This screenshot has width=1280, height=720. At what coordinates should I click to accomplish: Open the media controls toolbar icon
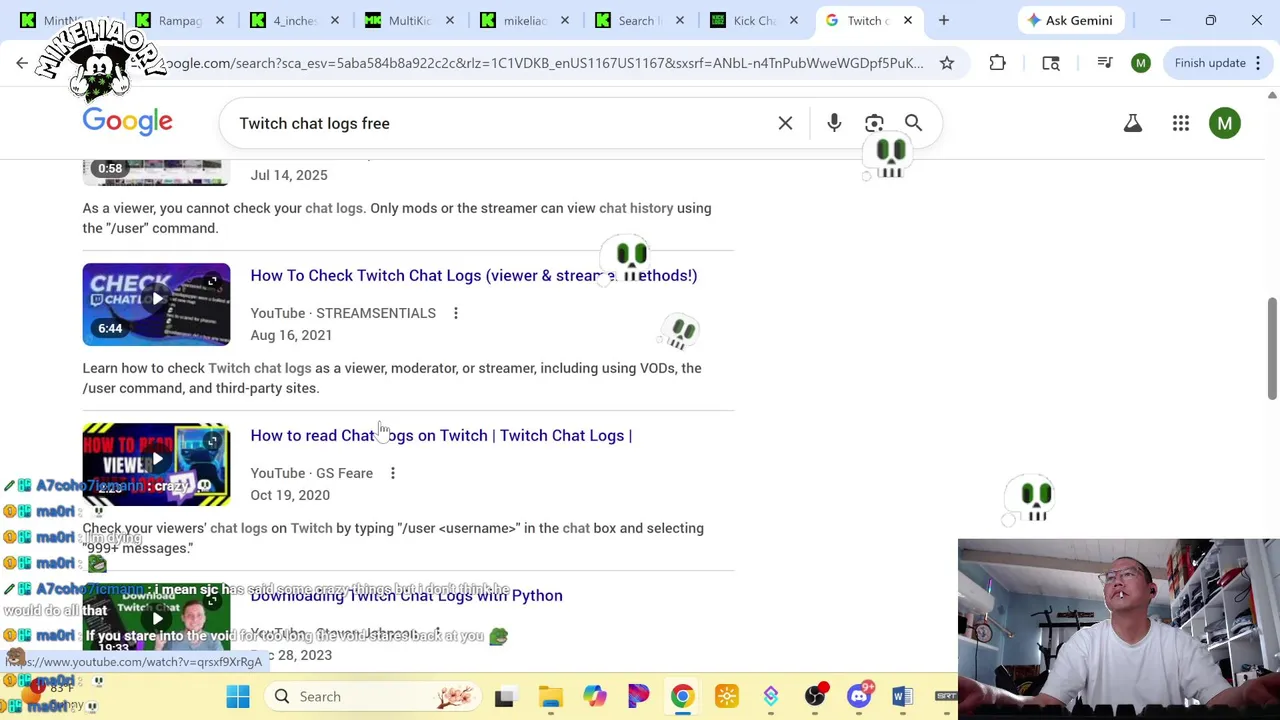pyautogui.click(x=1105, y=63)
